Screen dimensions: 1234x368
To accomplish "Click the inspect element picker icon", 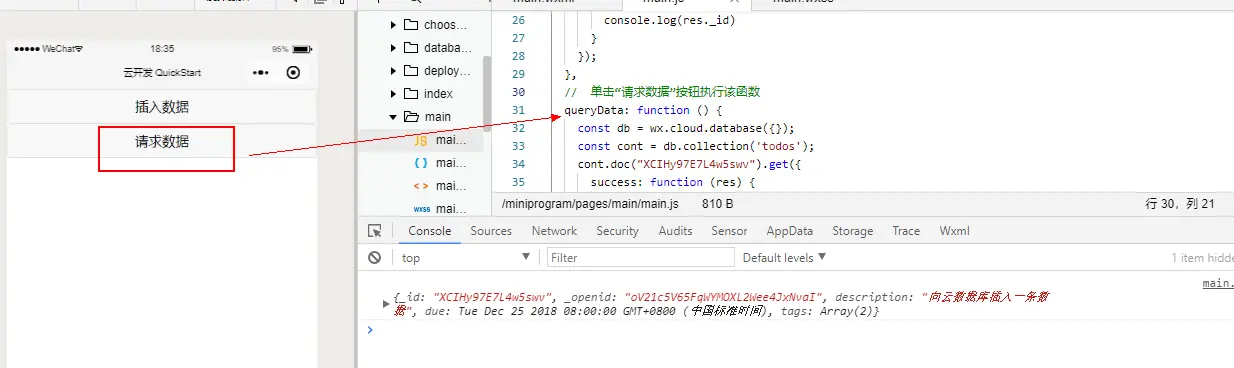I will pyautogui.click(x=375, y=231).
